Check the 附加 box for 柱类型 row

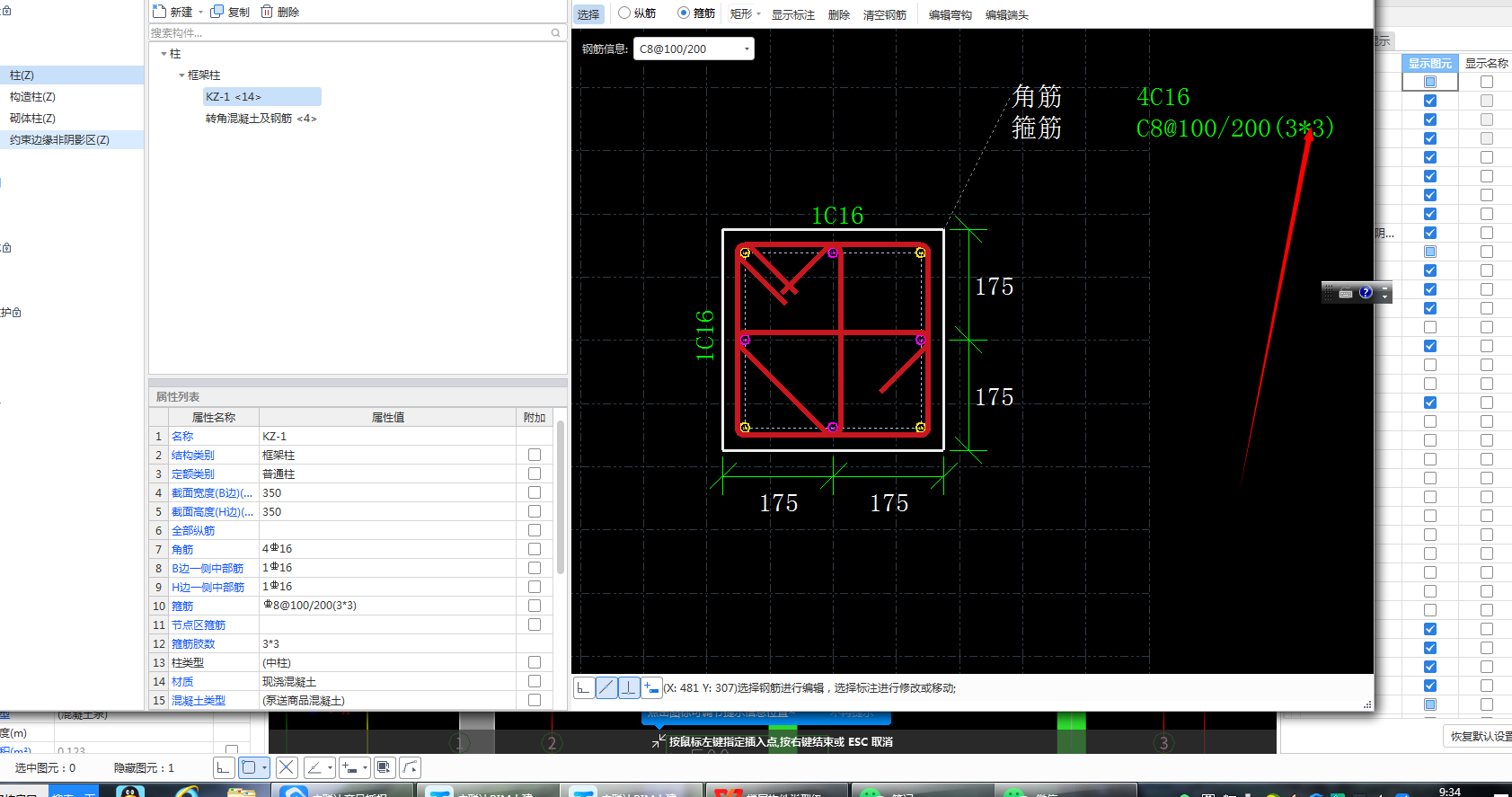point(535,662)
